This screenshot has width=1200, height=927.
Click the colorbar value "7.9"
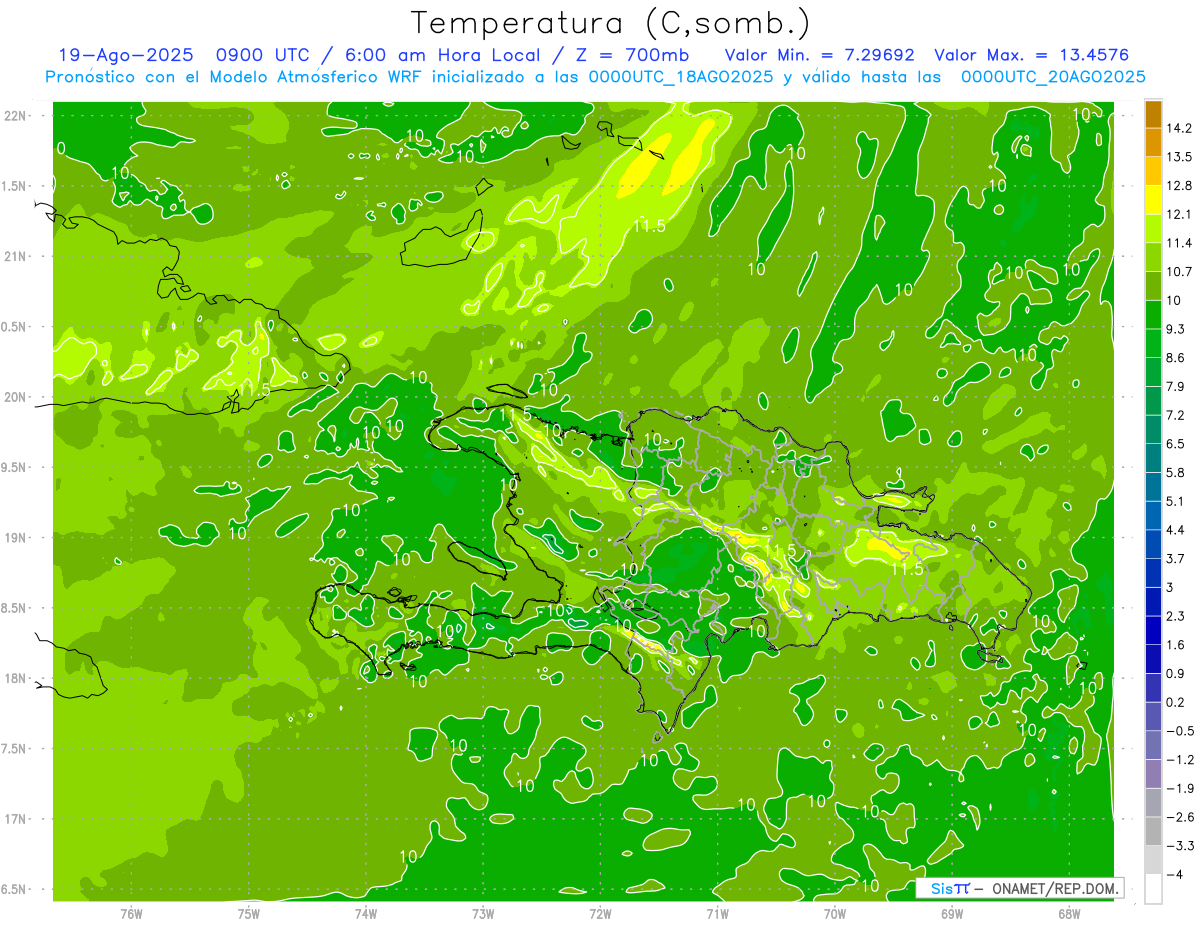pos(1177,386)
